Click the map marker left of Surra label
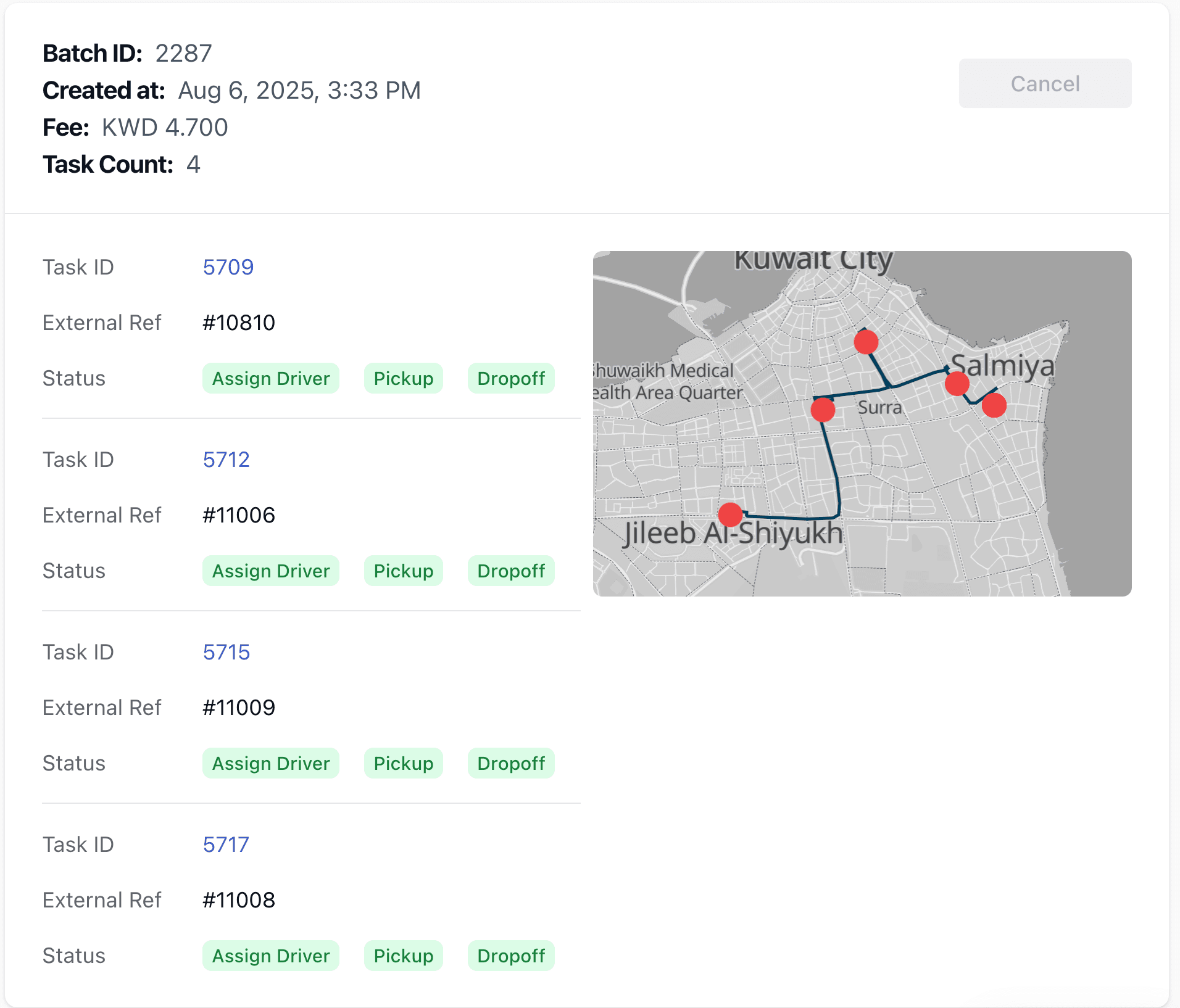 pyautogui.click(x=823, y=410)
